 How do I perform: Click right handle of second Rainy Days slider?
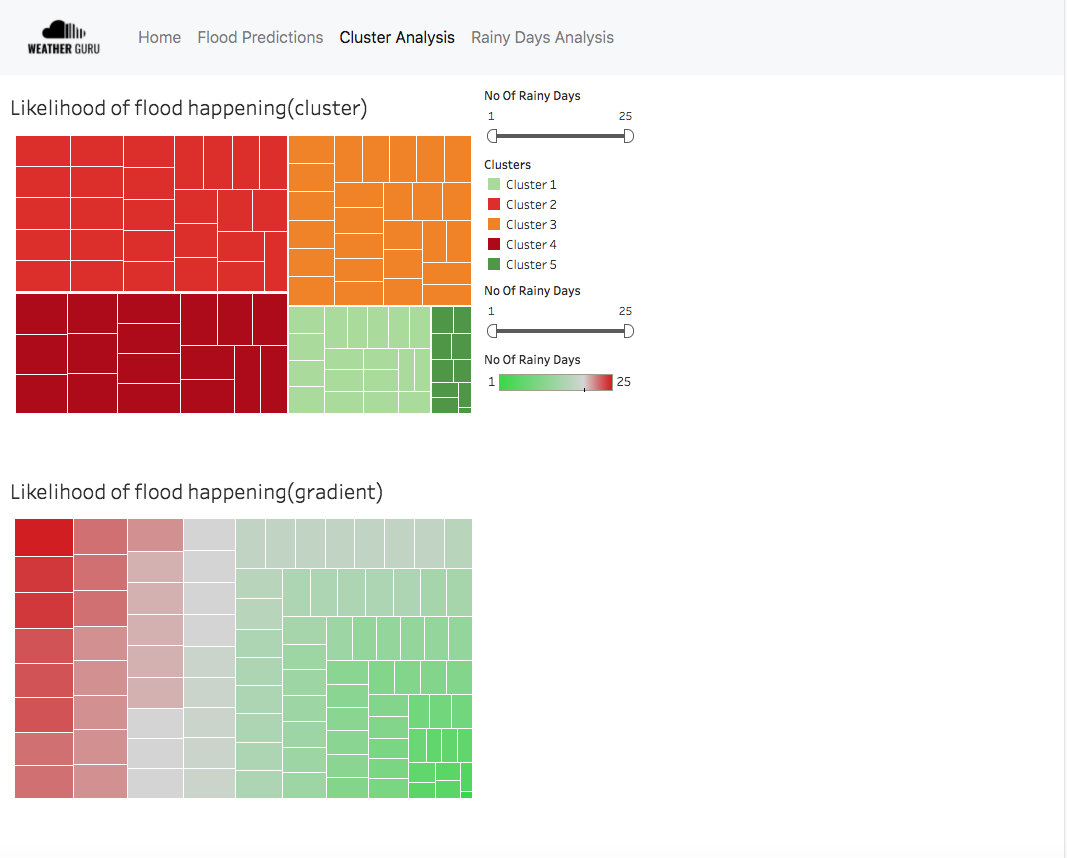[628, 331]
